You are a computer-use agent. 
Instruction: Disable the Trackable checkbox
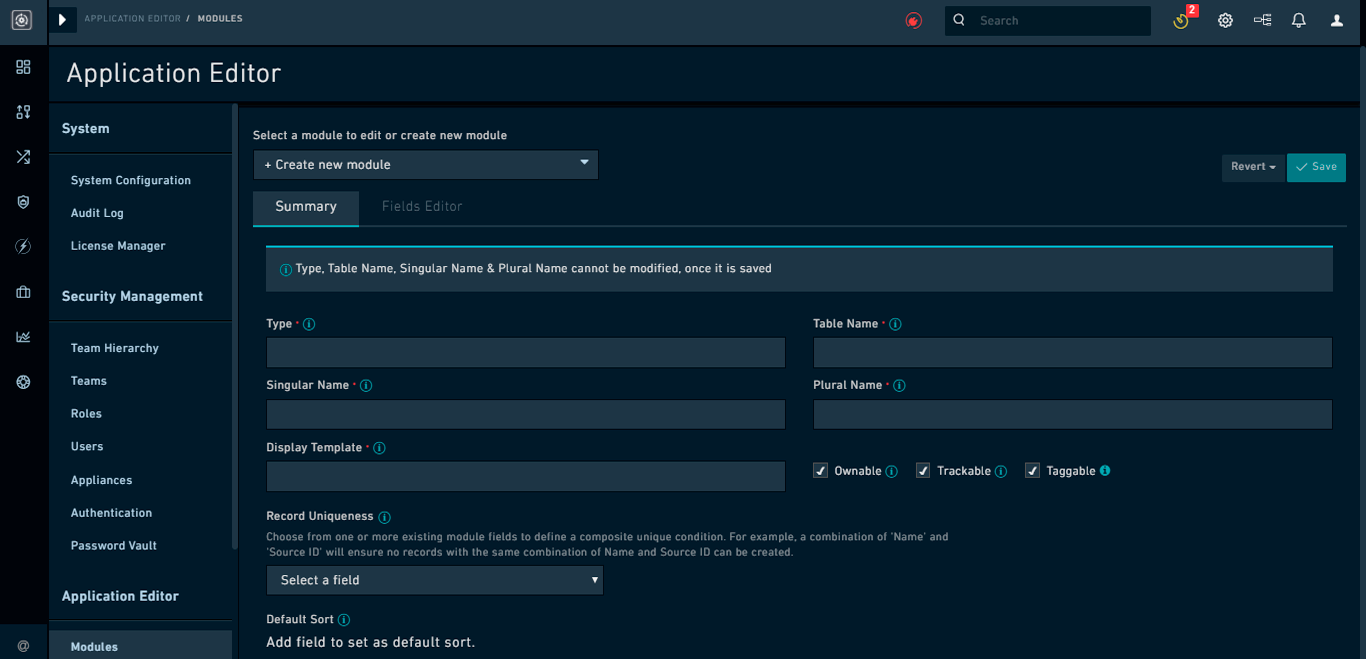(x=922, y=470)
